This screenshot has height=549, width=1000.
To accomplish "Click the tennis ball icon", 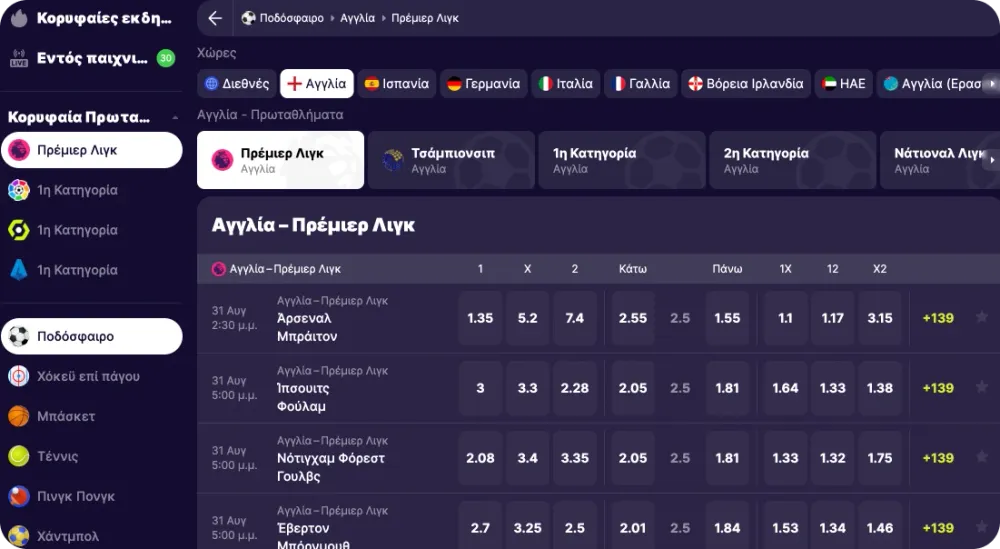I will (19, 456).
